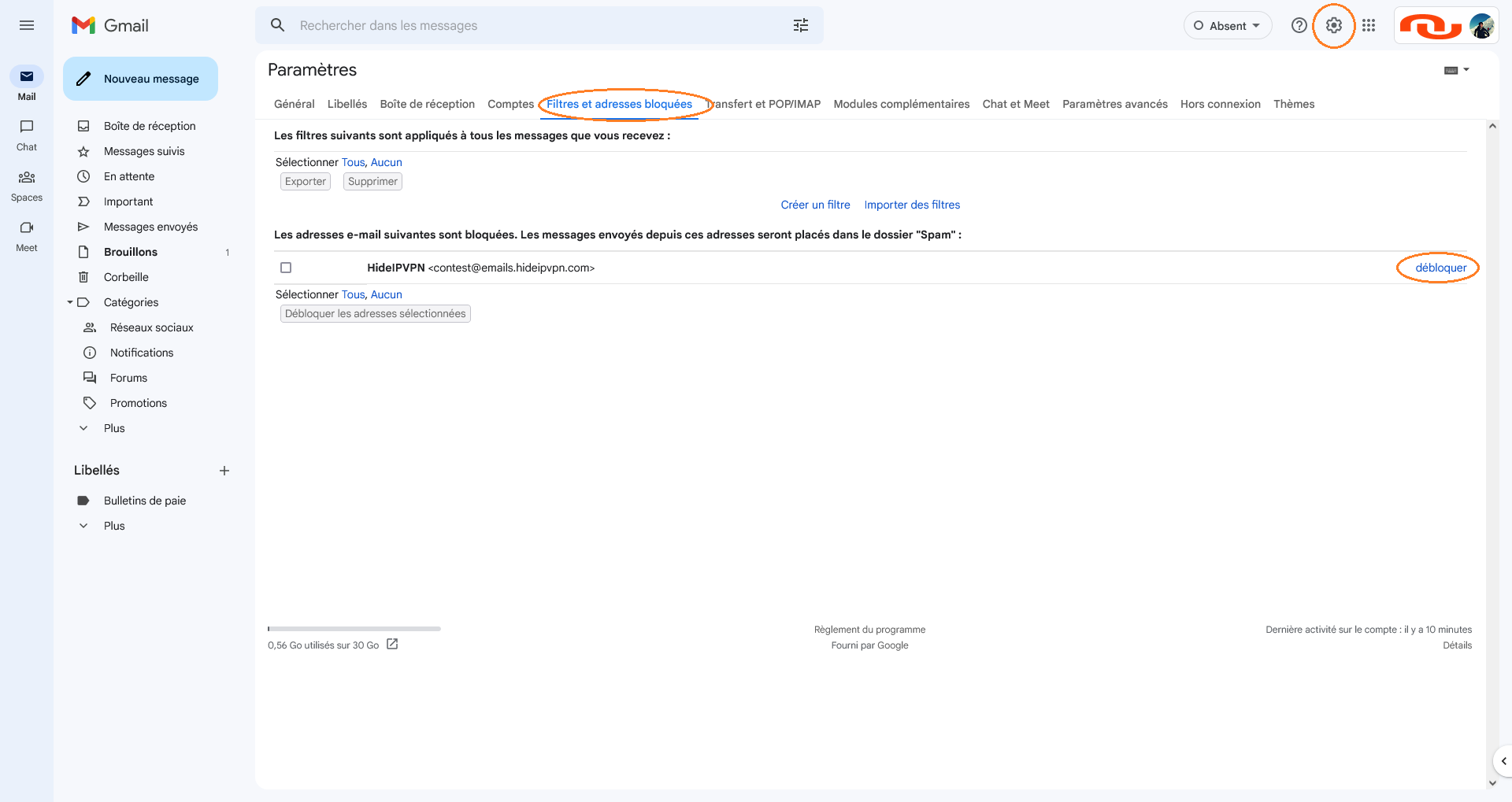Screen dimensions: 1512x802
Task: Open Réseaux sociaux category
Action: [x=151, y=327]
